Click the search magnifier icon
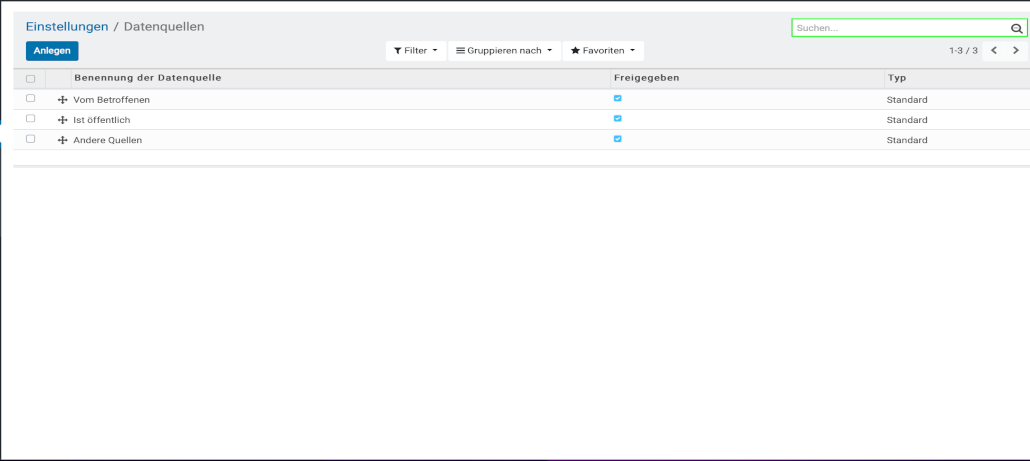1030x461 pixels. (1016, 29)
